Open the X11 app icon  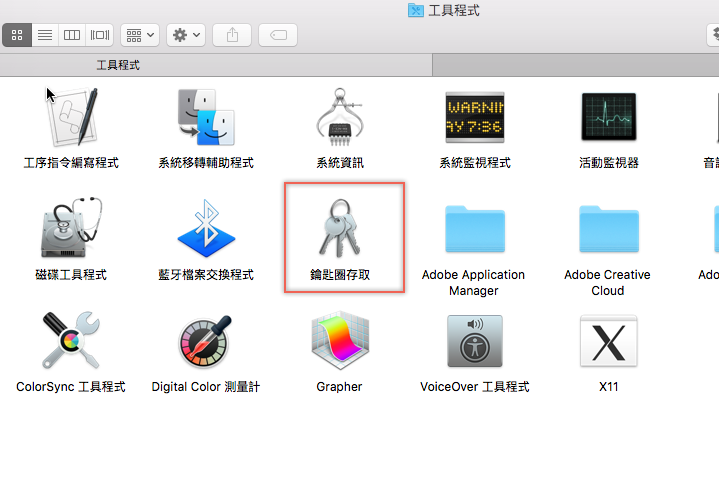tap(608, 340)
